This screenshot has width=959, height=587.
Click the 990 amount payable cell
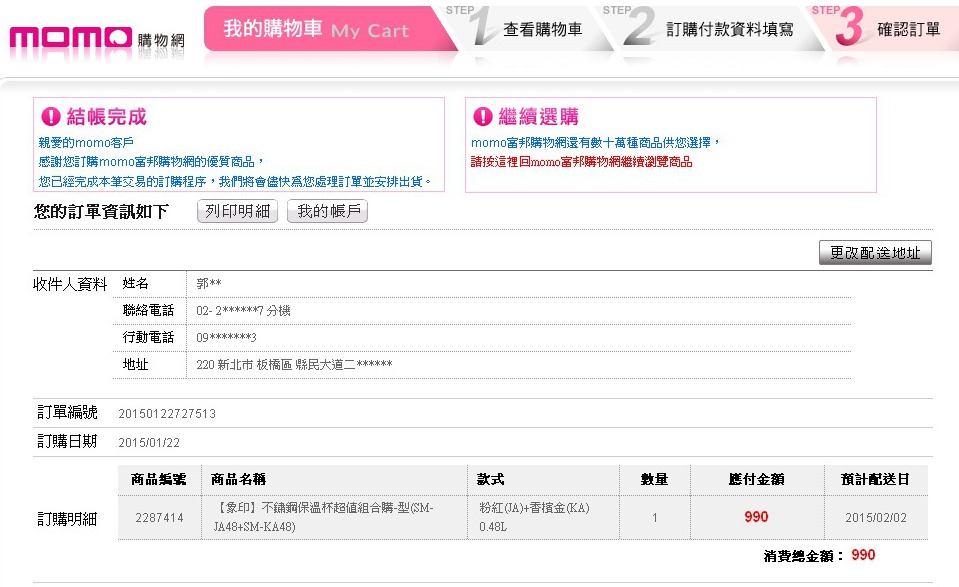point(756,517)
